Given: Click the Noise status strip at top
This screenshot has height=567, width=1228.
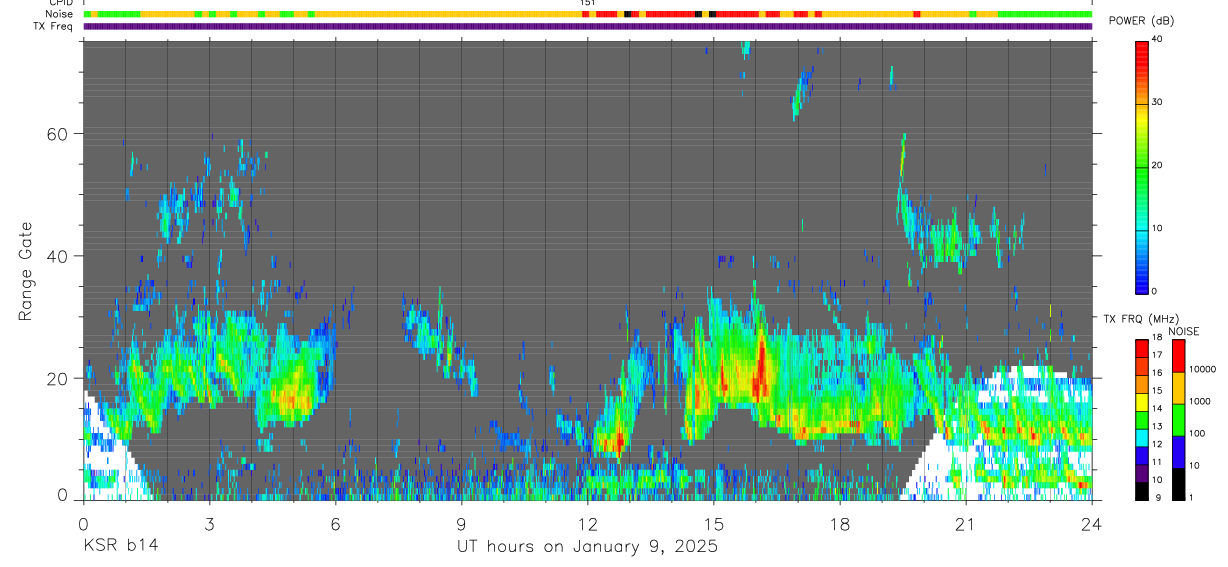Looking at the screenshot, I should pyautogui.click(x=588, y=15).
